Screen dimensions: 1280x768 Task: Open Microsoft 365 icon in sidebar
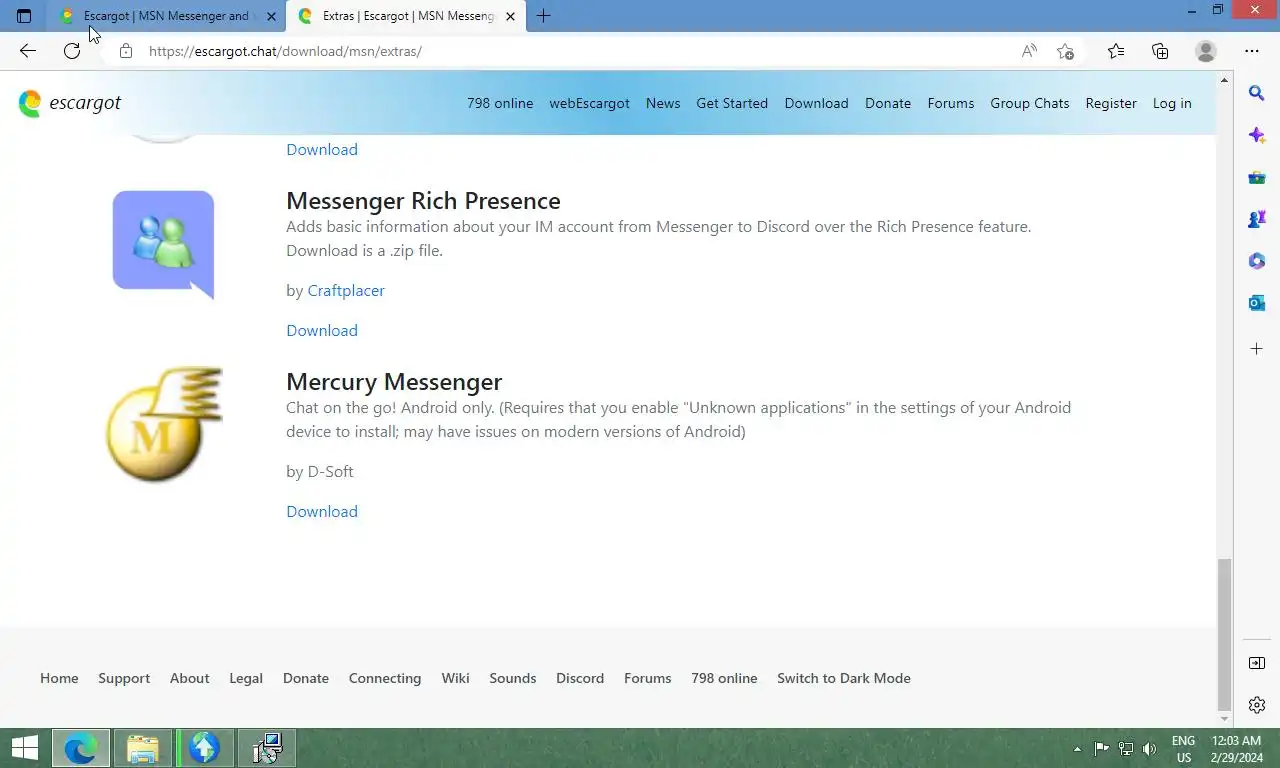(1257, 261)
